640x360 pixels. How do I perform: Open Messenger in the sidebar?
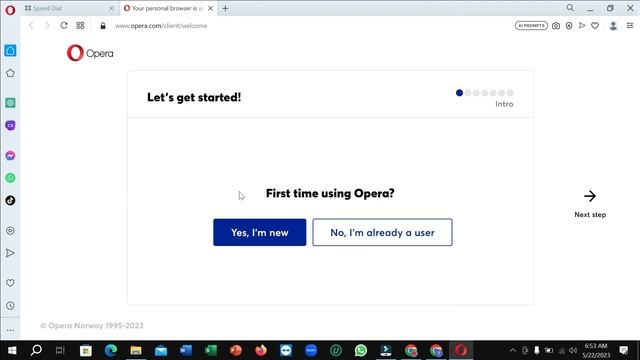(x=10, y=156)
